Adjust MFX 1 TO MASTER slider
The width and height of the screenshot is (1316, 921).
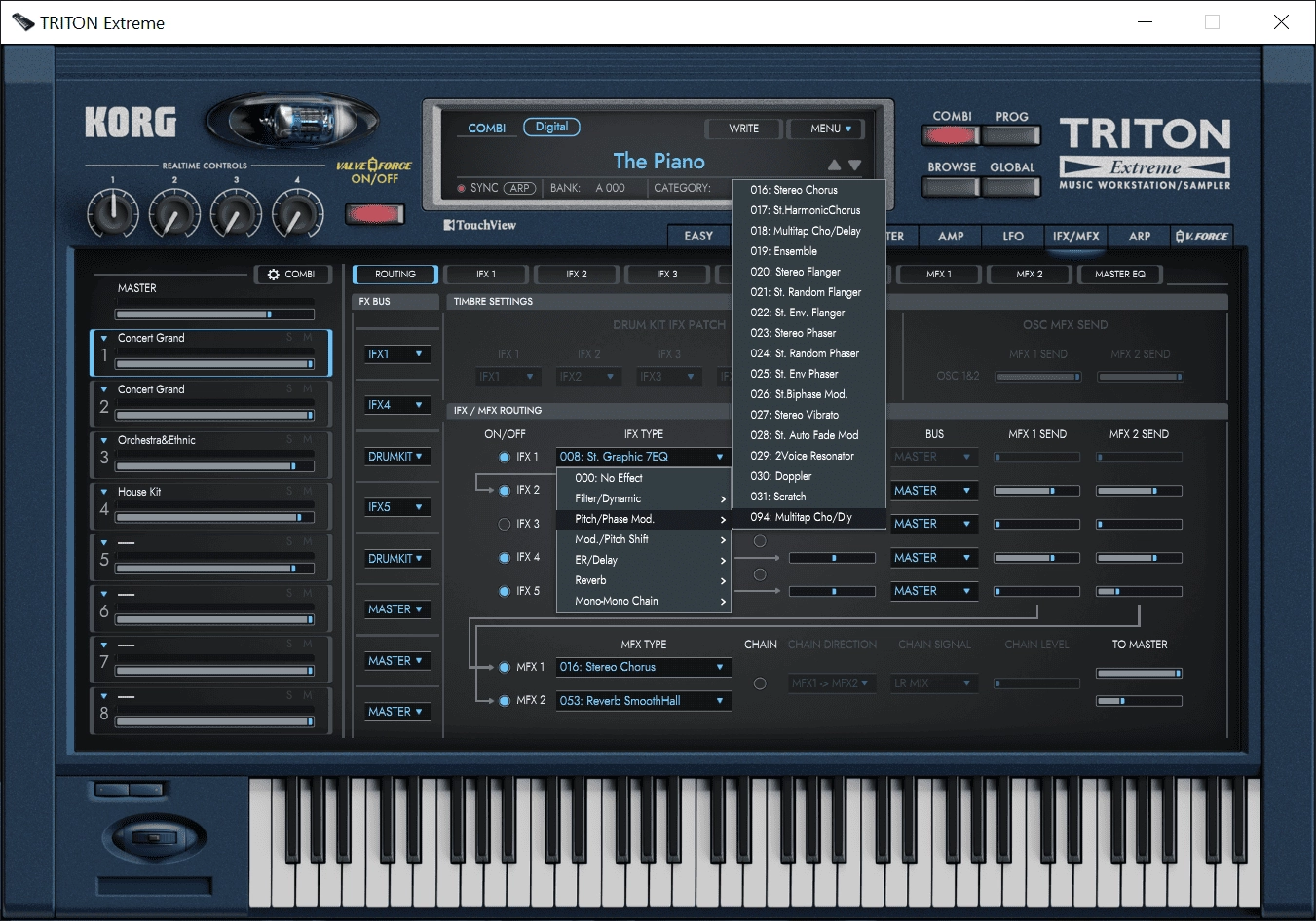pos(1139,673)
